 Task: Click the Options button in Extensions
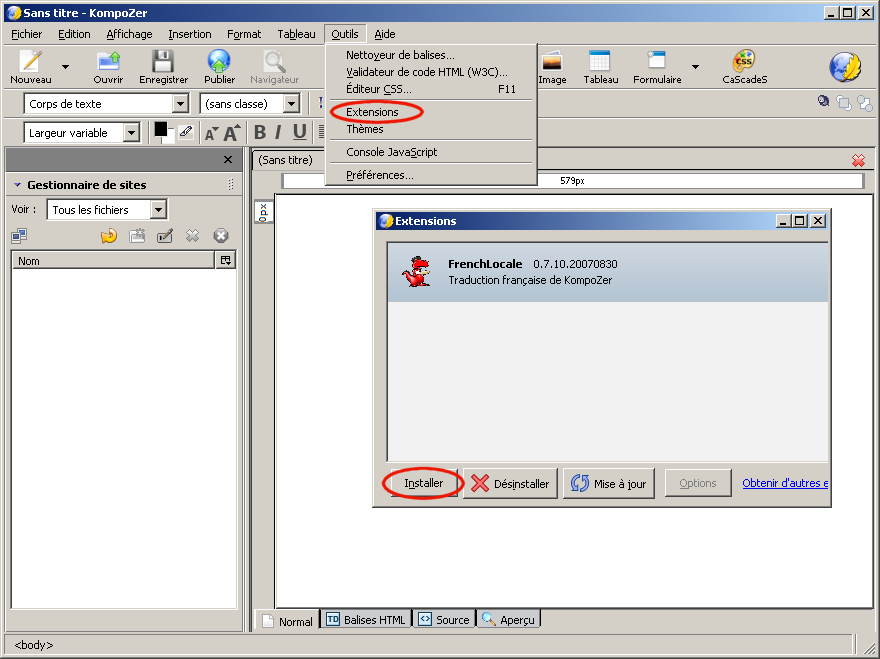[x=698, y=483]
